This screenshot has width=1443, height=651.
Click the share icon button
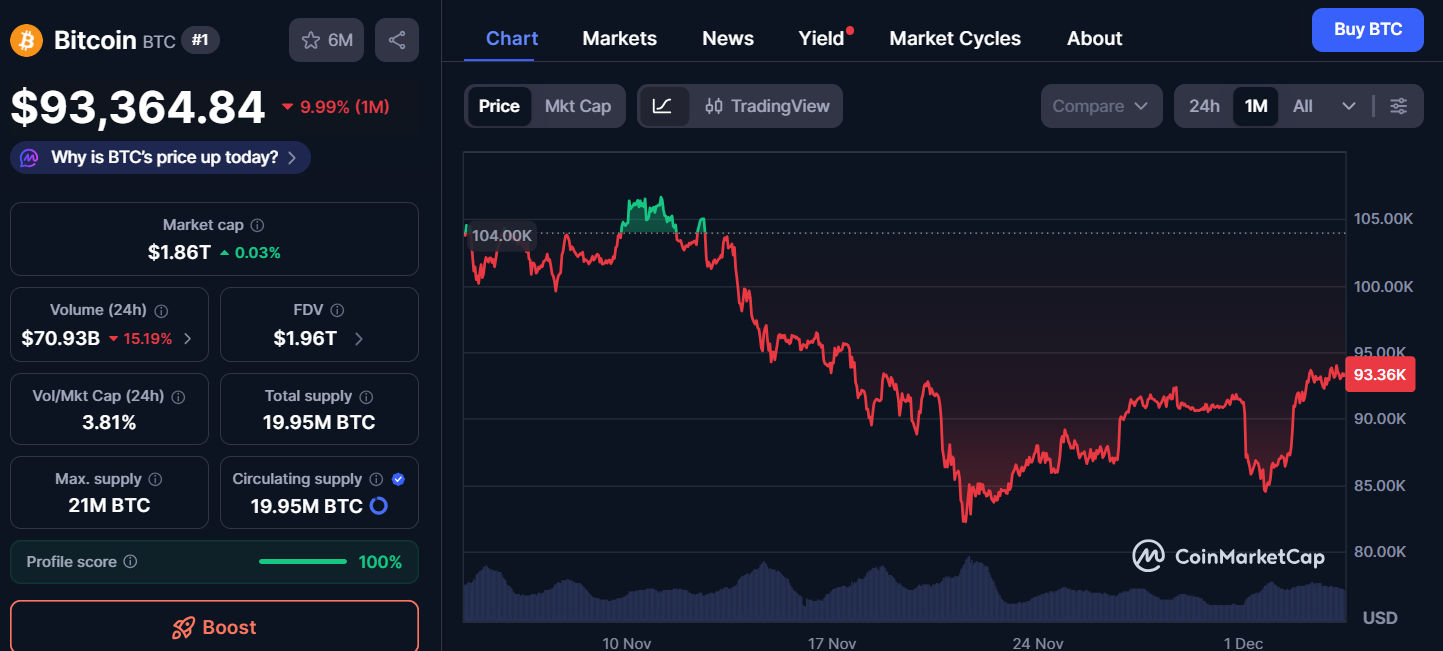point(397,40)
